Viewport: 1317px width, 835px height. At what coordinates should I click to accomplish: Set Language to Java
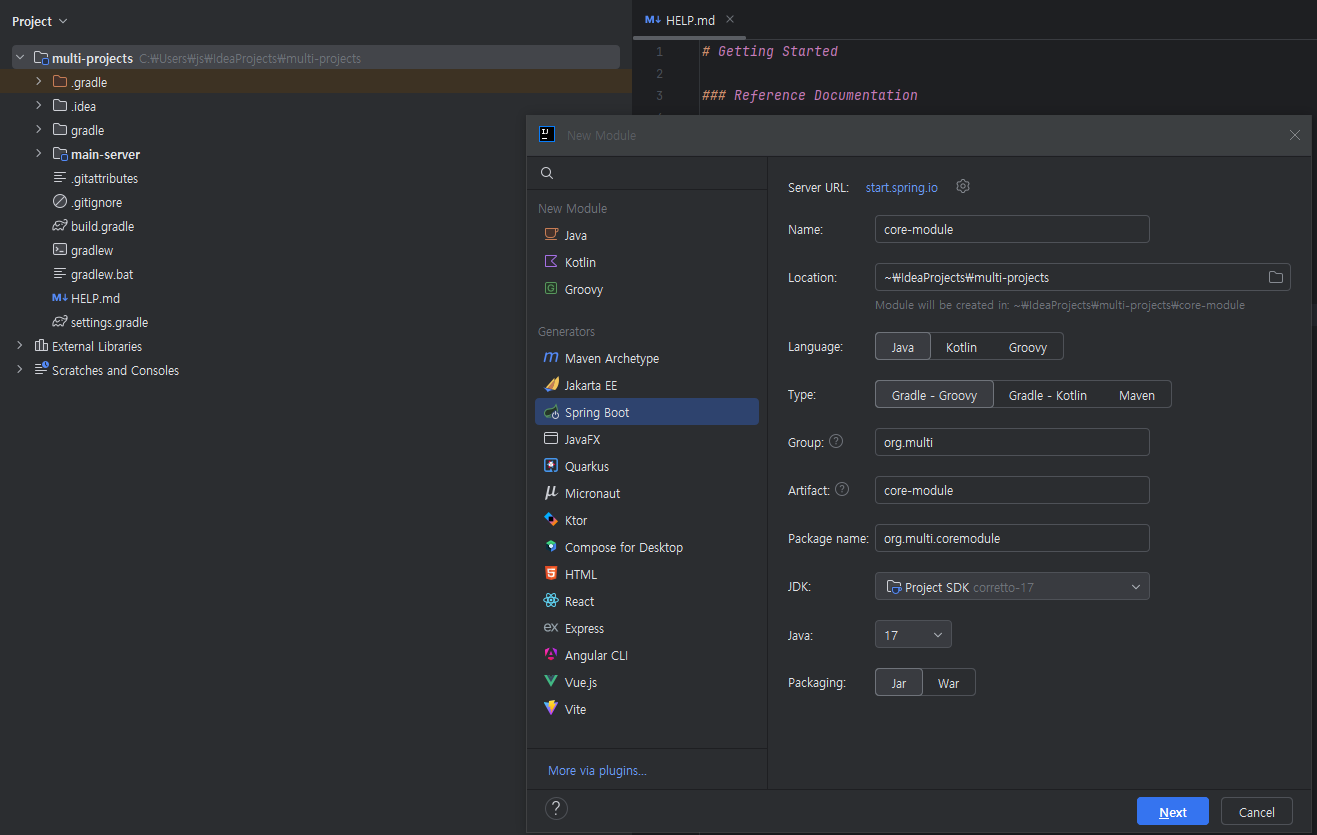coord(903,347)
